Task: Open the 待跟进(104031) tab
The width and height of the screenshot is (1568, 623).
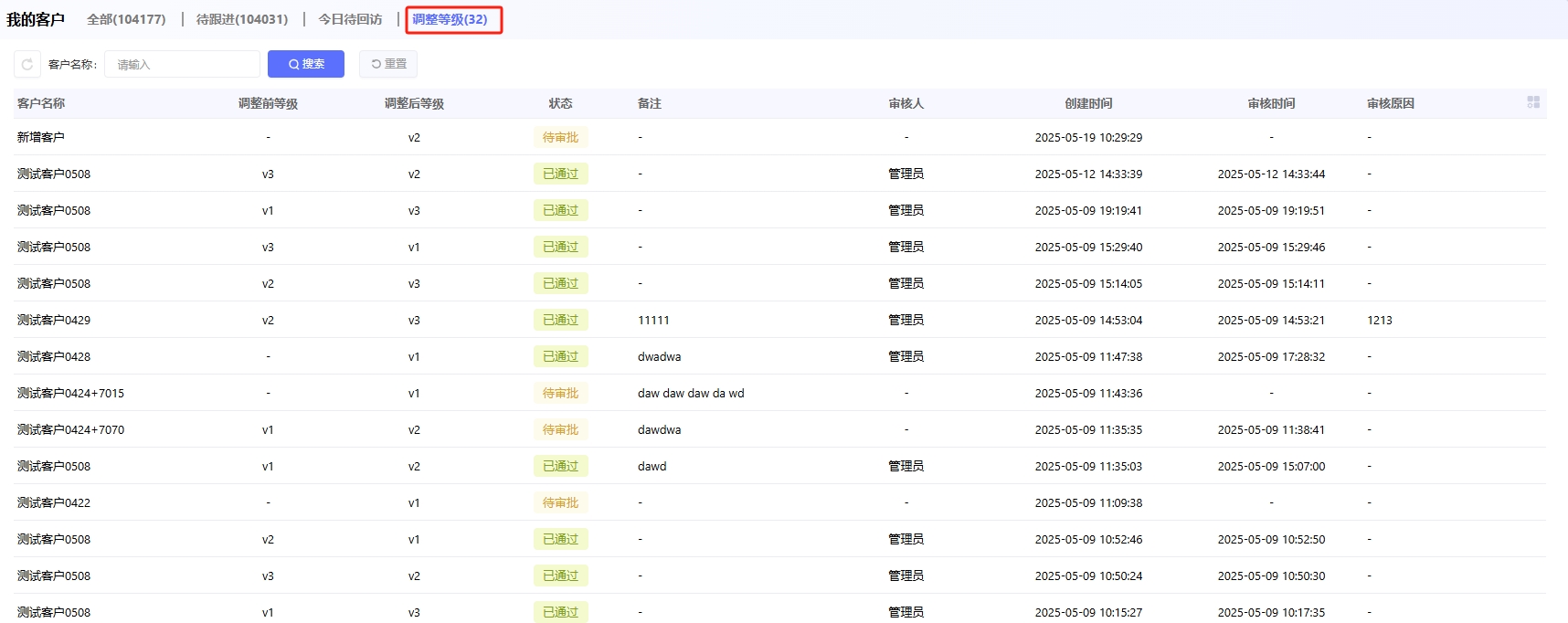Action: click(x=242, y=19)
